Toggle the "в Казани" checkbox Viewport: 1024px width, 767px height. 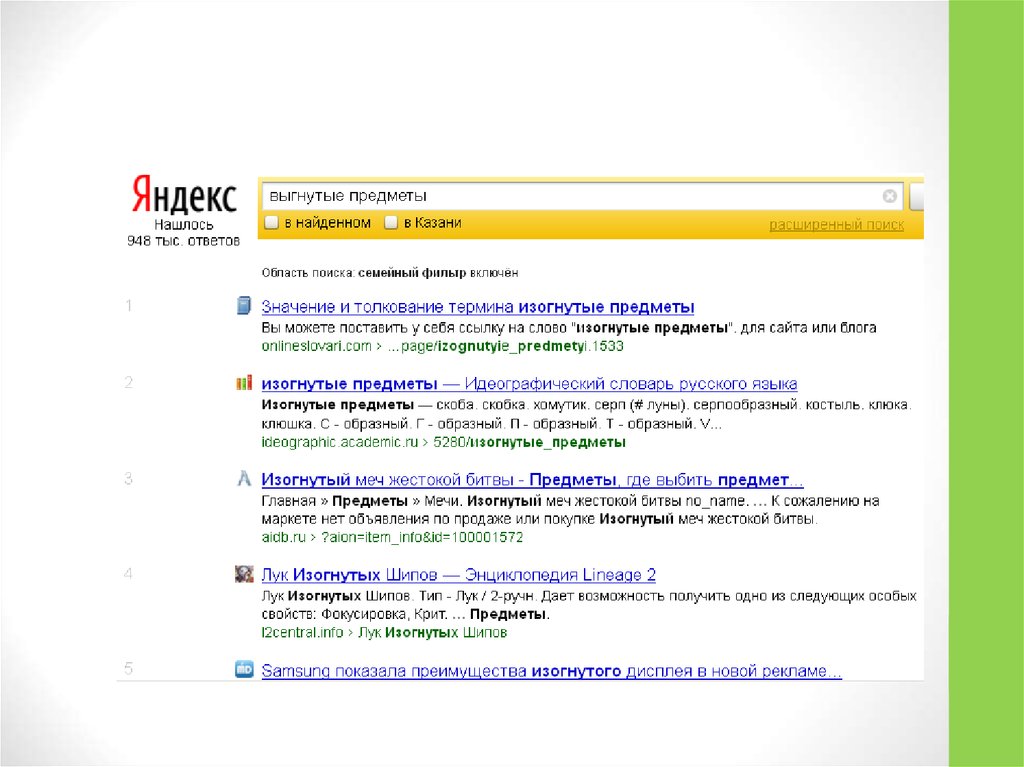(391, 223)
